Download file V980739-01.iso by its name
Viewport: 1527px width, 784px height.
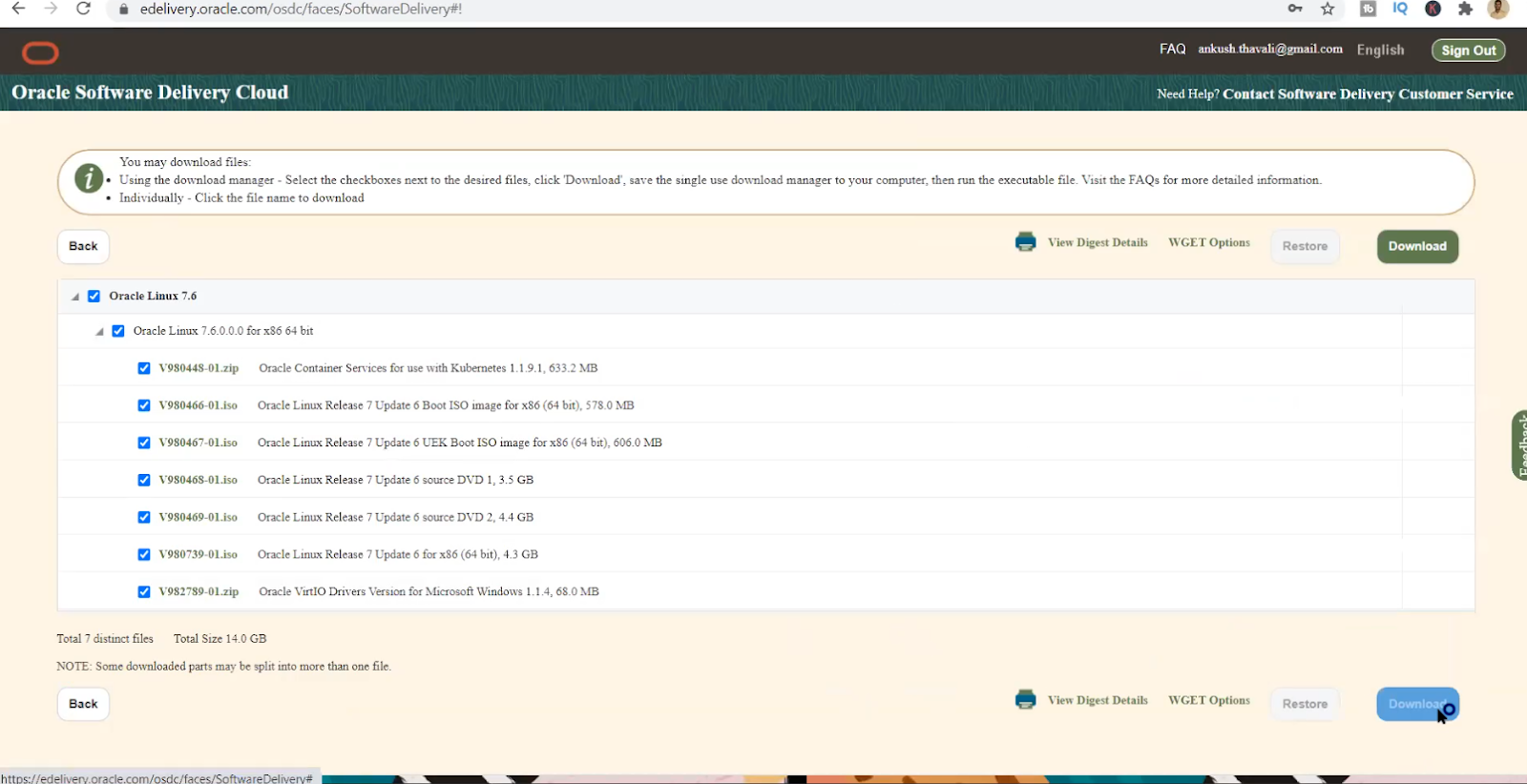pyautogui.click(x=198, y=554)
